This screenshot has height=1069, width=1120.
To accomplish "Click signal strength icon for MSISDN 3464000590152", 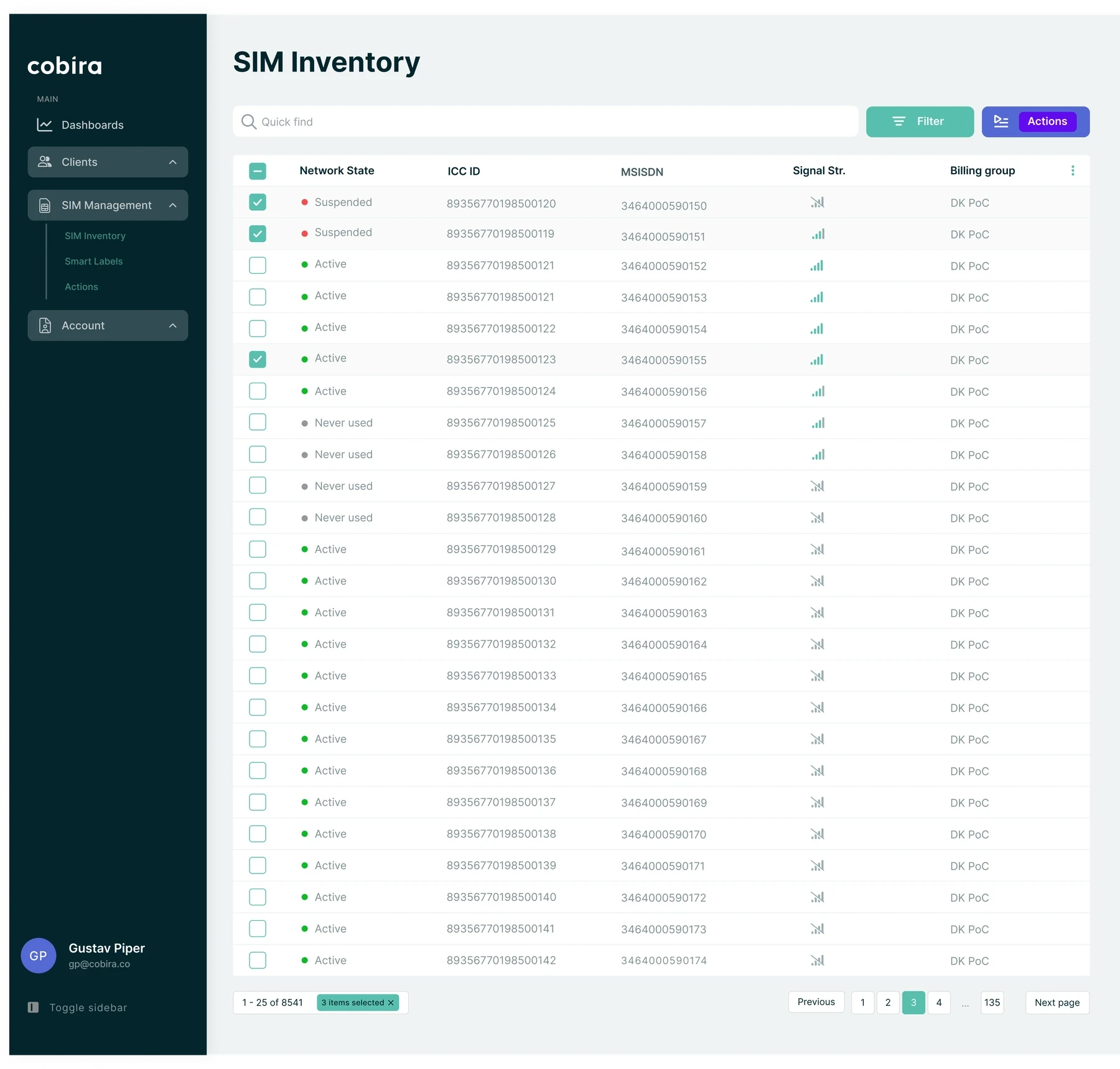I will [x=817, y=266].
